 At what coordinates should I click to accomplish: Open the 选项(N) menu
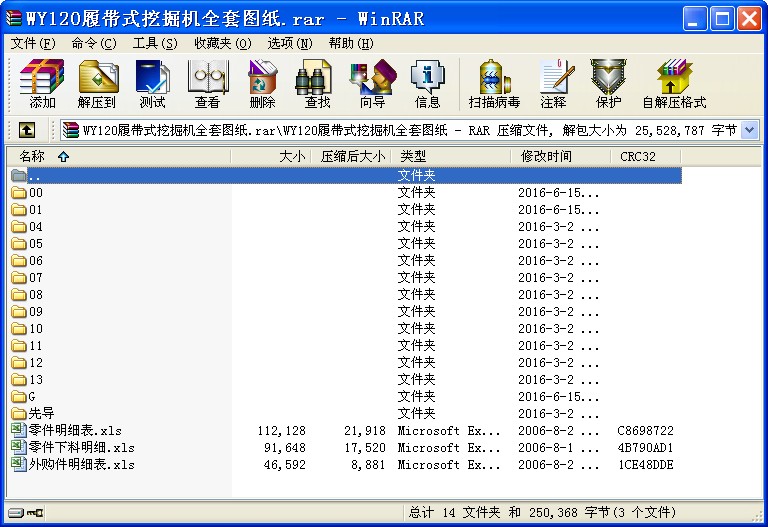tap(289, 44)
